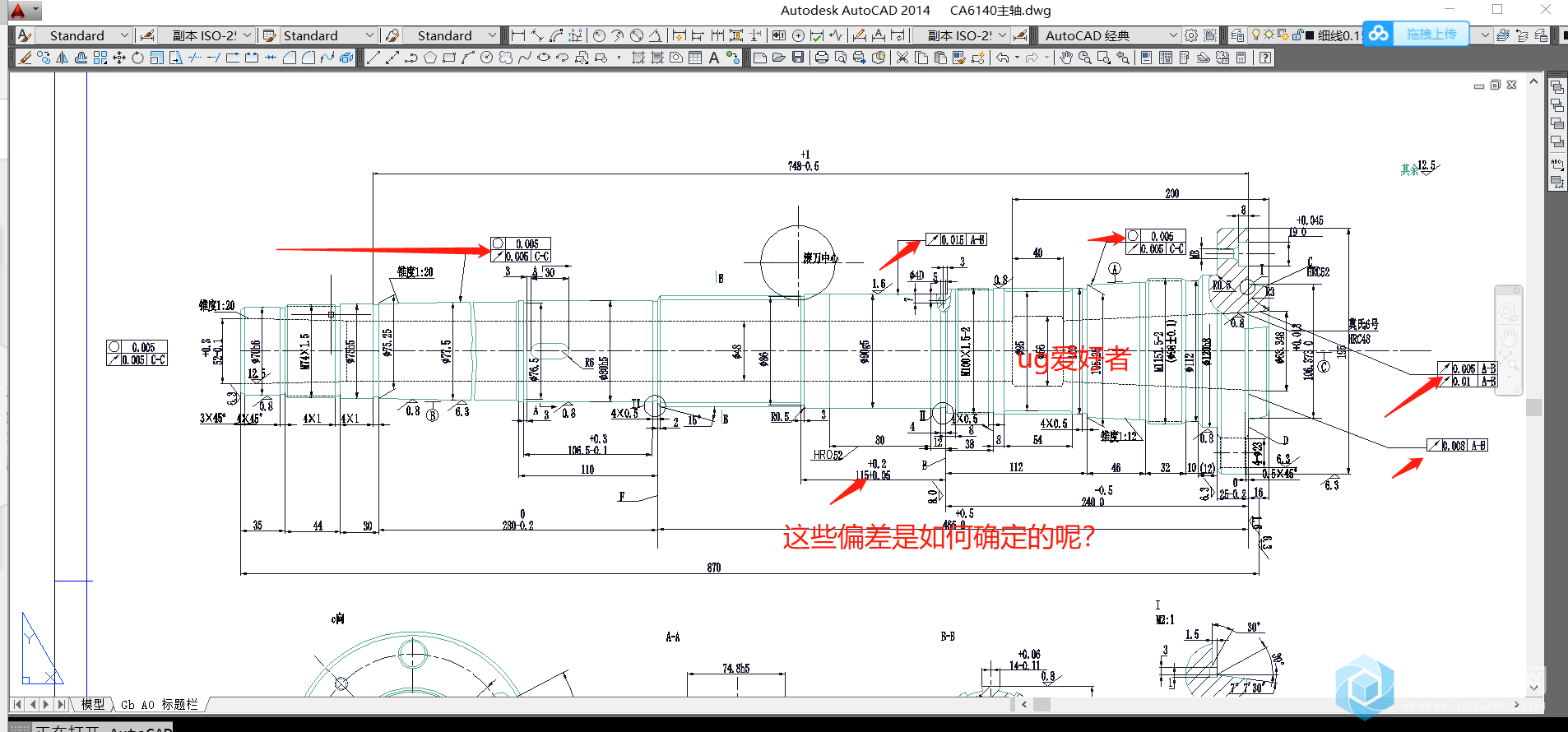Viewport: 1568px width, 732px height.
Task: Open the Help question mark icon
Action: pos(1265,58)
